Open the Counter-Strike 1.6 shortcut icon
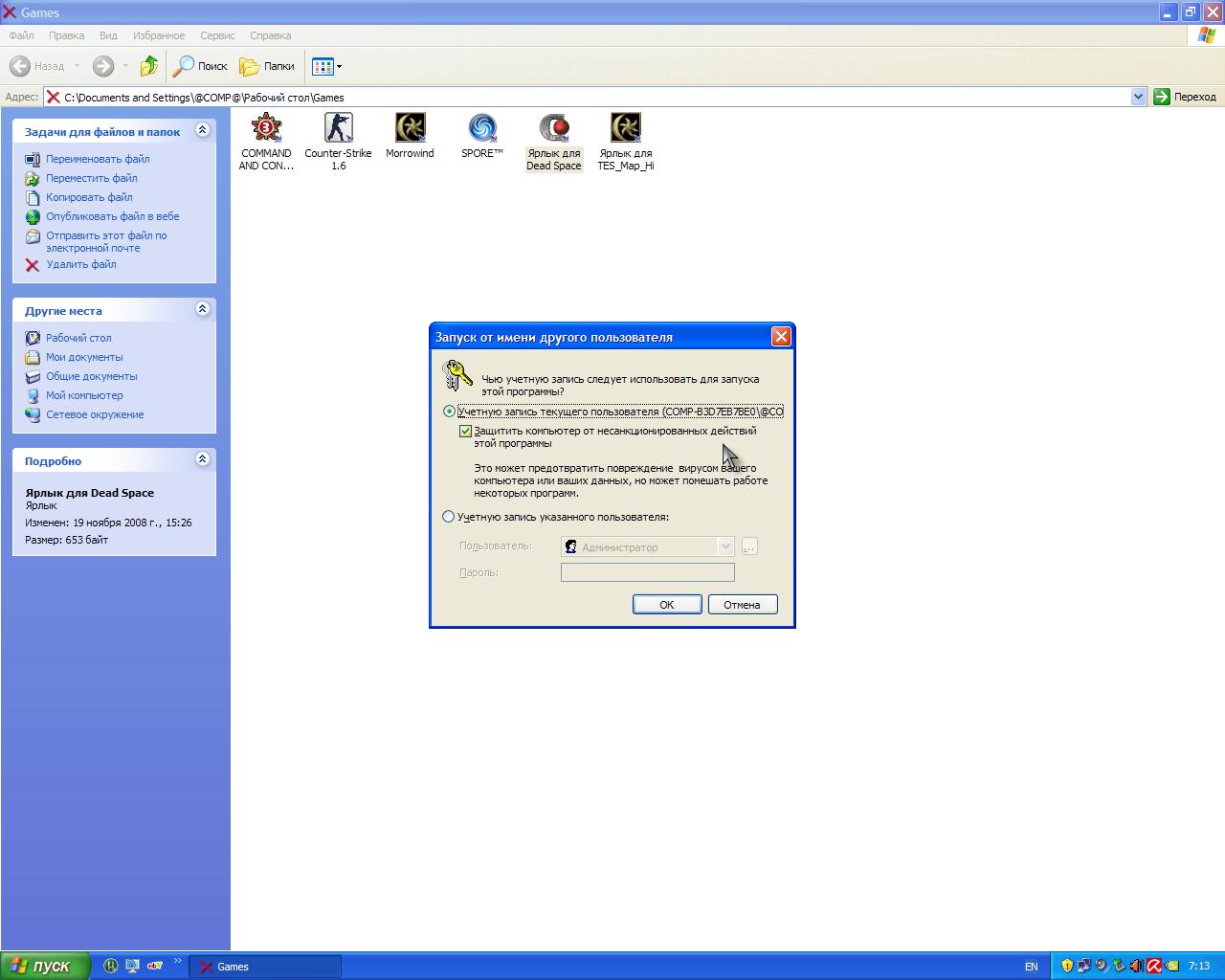This screenshot has width=1225, height=980. [338, 128]
